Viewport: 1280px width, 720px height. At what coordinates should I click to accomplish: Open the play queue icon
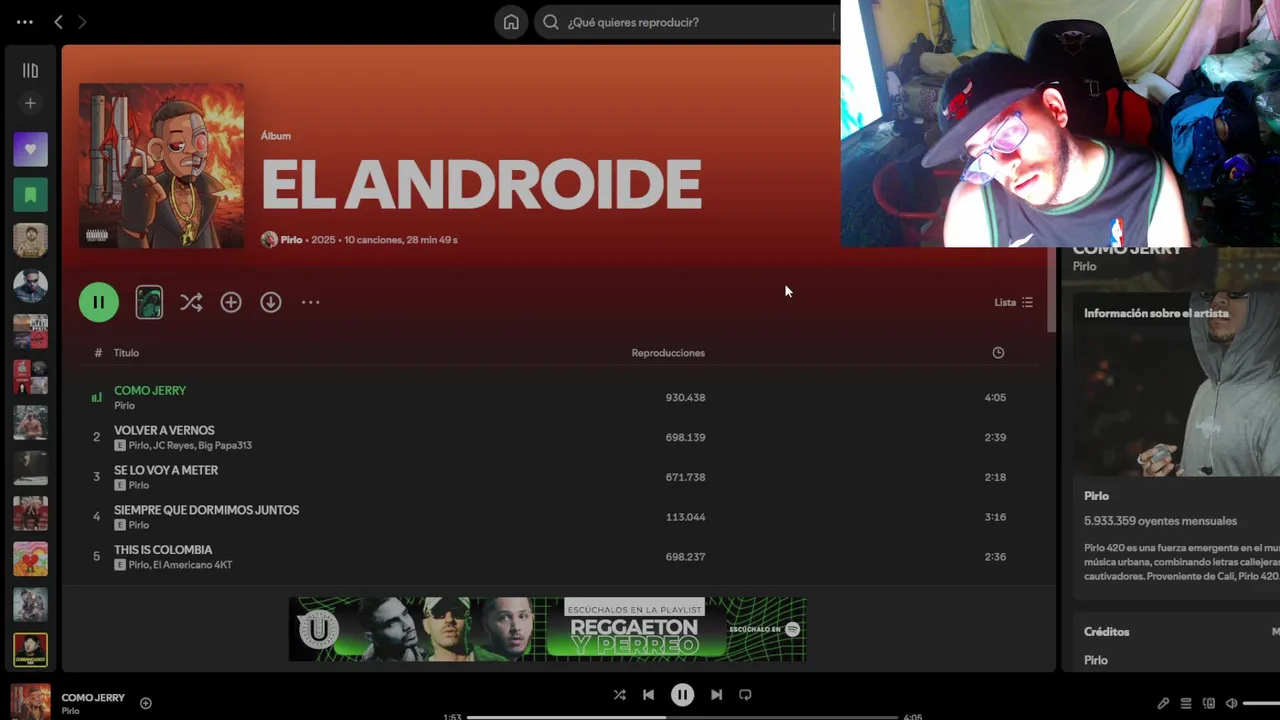tap(1186, 703)
